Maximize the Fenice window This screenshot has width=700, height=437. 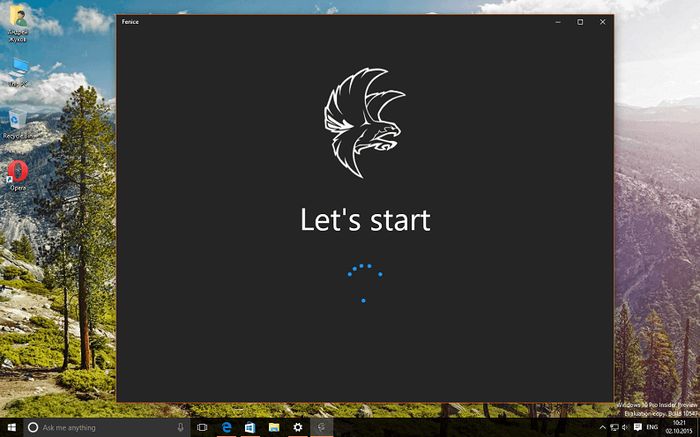point(580,21)
